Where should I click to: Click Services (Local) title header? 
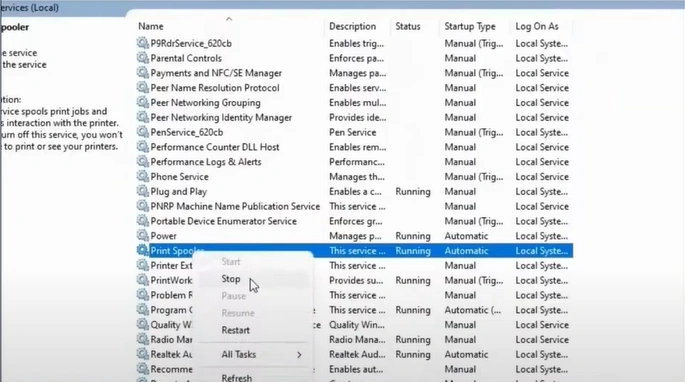coord(29,7)
